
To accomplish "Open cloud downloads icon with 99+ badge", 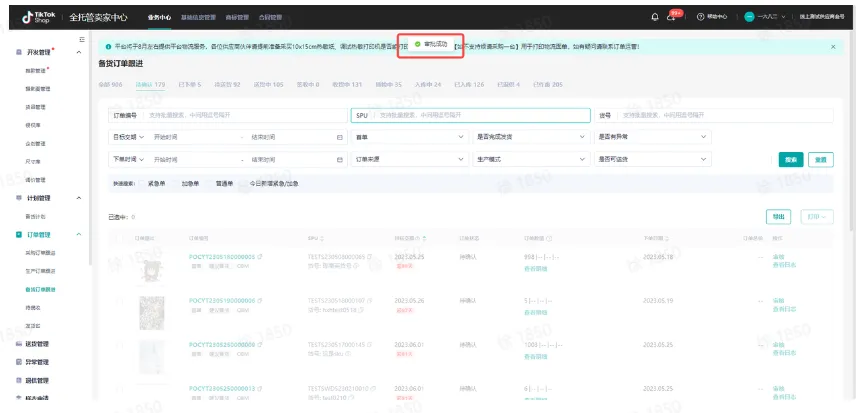I will pos(672,17).
